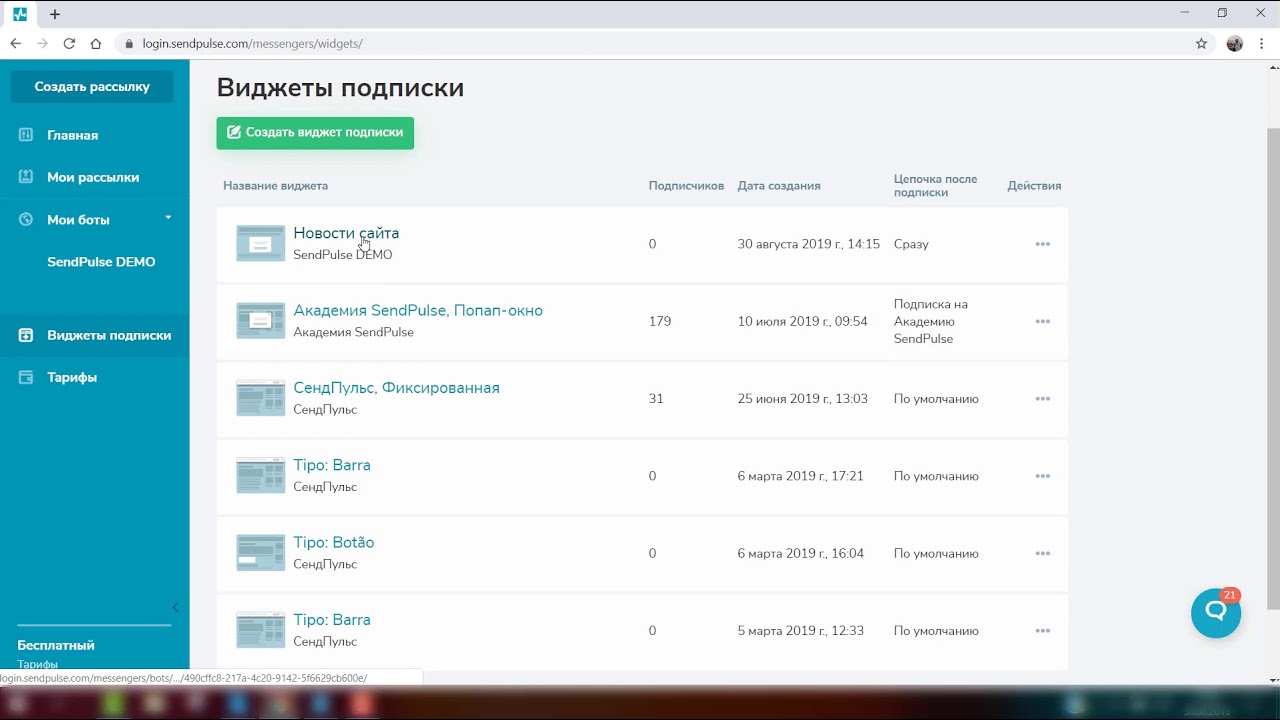Image resolution: width=1280 pixels, height=720 pixels.
Task: Click Сразу chain value in first row
Action: coord(911,244)
